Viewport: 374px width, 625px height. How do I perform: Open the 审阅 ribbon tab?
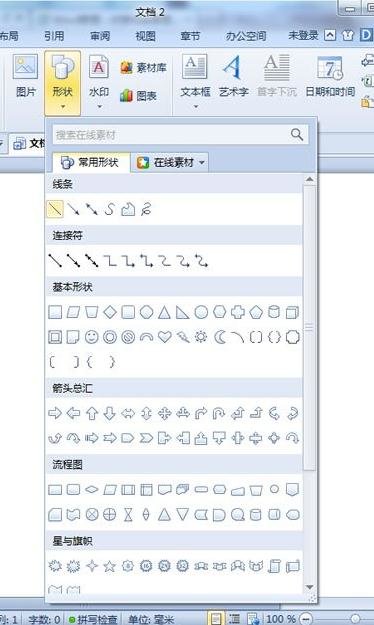(100, 36)
